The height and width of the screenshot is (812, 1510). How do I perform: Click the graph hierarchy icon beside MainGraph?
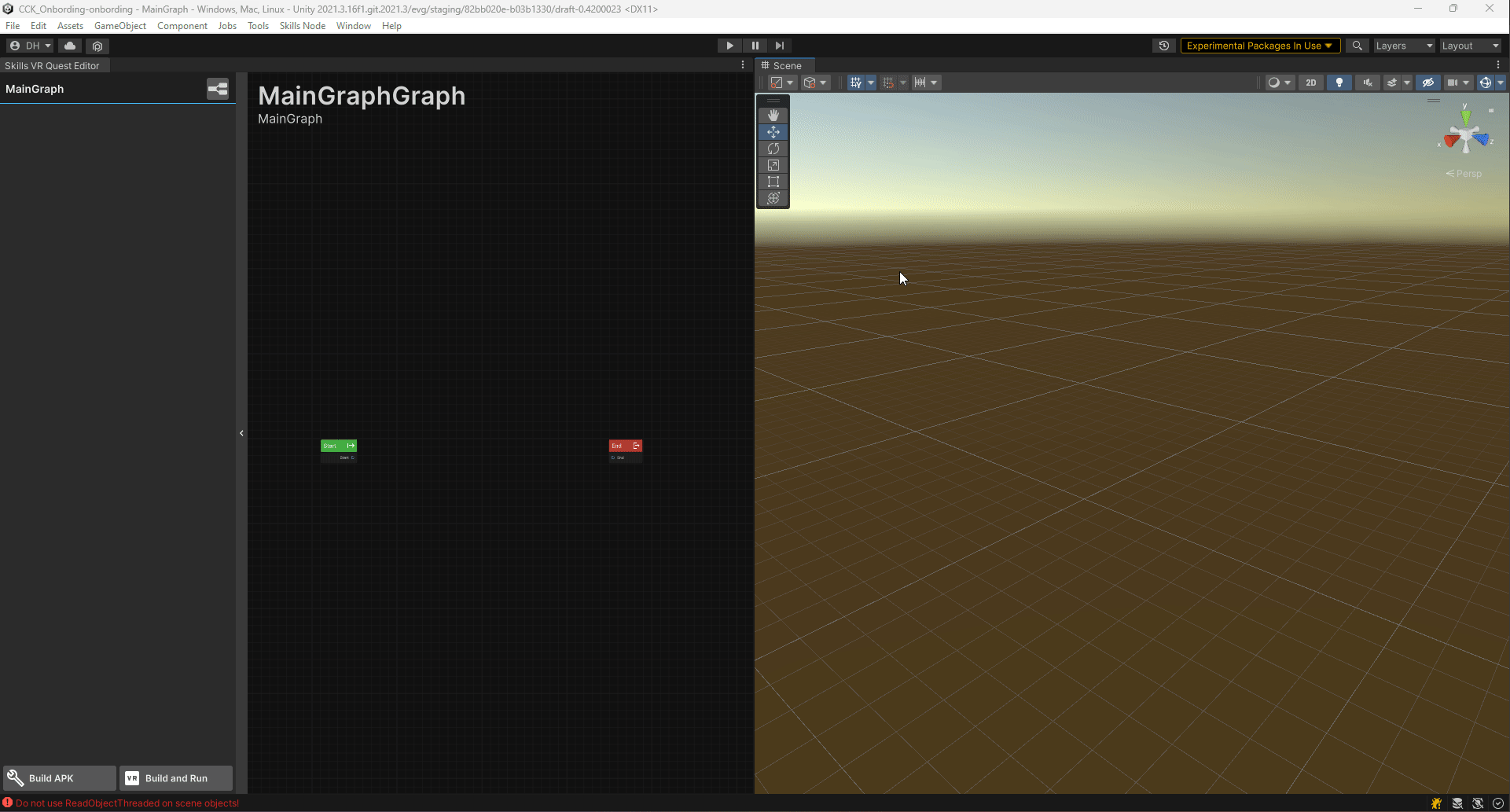pos(218,89)
